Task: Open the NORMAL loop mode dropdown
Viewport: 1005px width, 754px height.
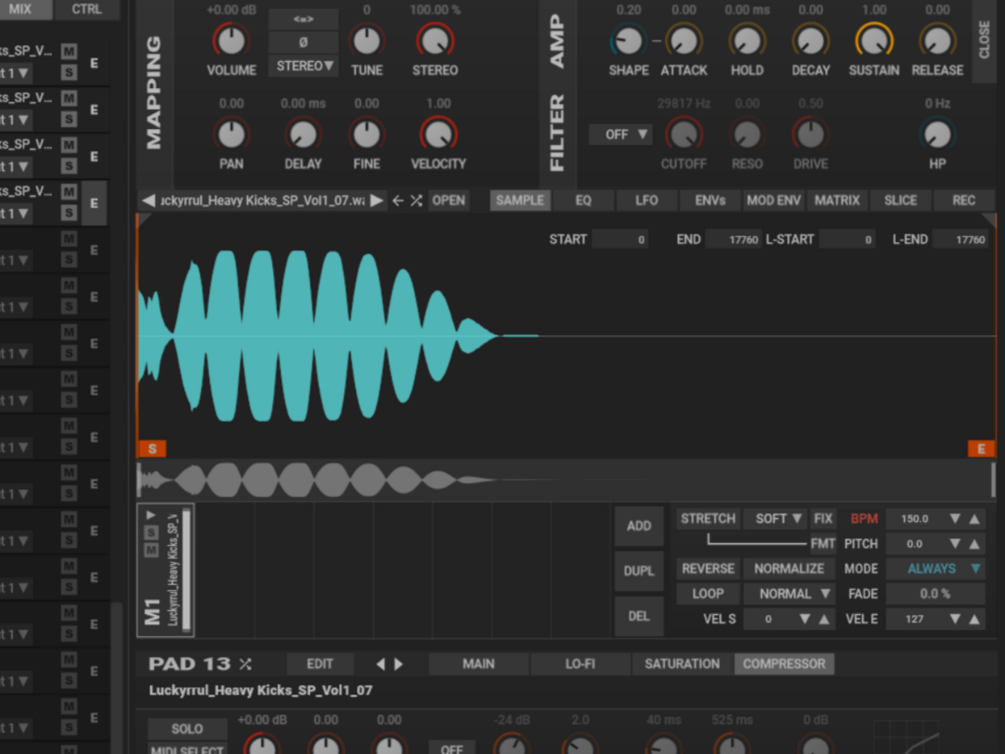Action: [x=789, y=594]
